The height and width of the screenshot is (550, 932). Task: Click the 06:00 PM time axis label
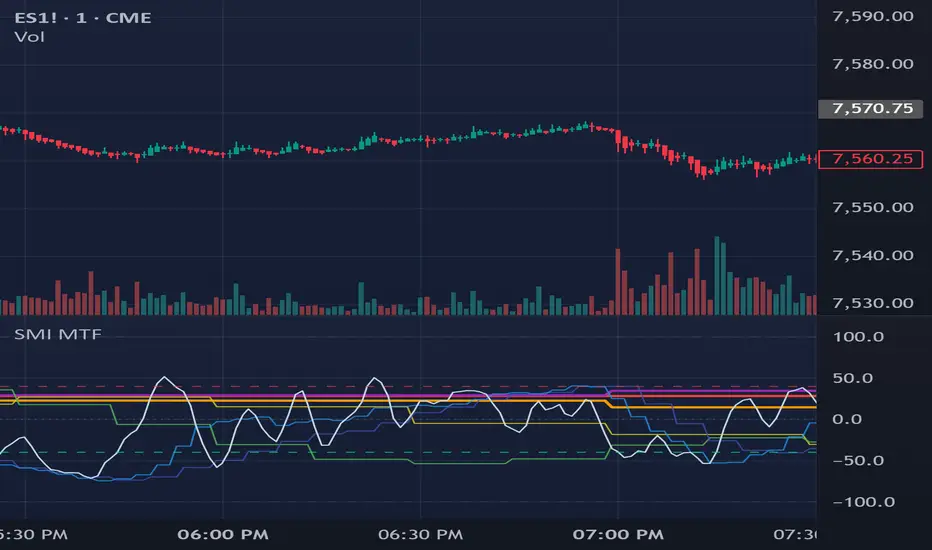pos(223,535)
